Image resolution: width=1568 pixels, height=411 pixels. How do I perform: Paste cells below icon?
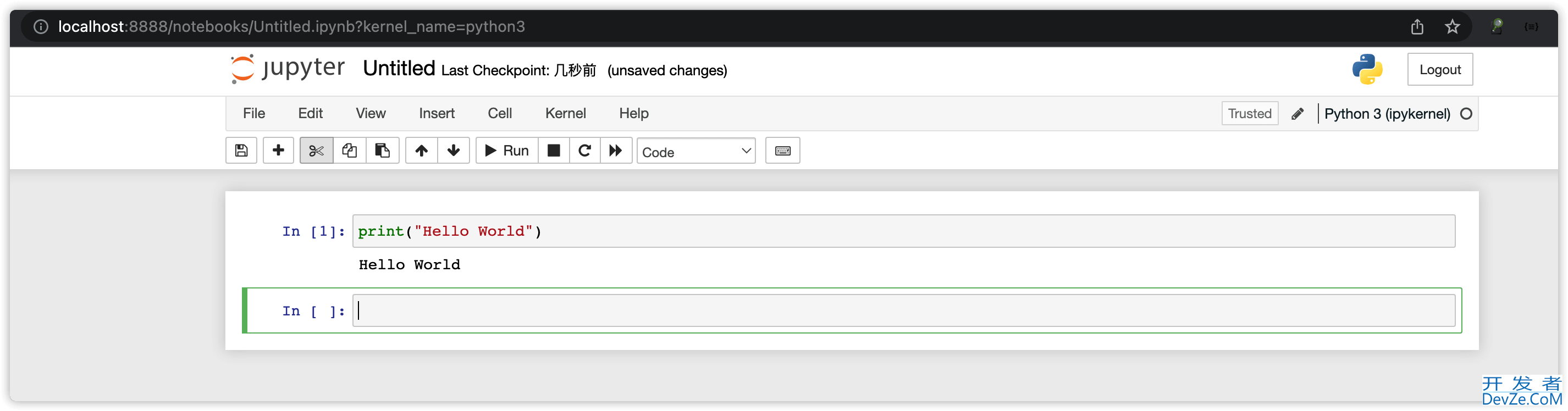click(x=382, y=151)
